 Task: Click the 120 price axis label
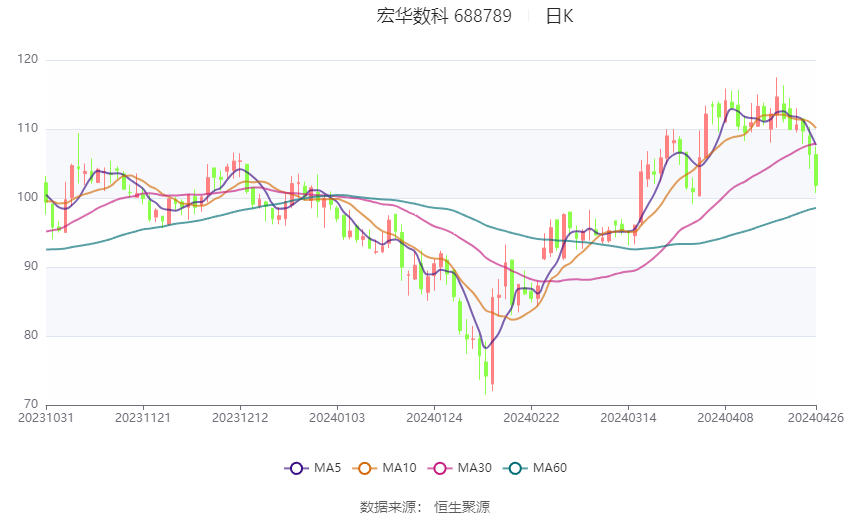[28, 60]
